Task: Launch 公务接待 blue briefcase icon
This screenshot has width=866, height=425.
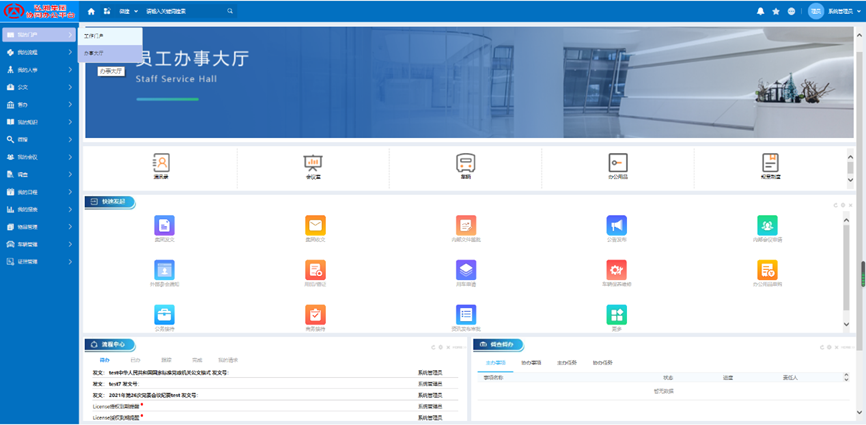Action: pos(164,315)
